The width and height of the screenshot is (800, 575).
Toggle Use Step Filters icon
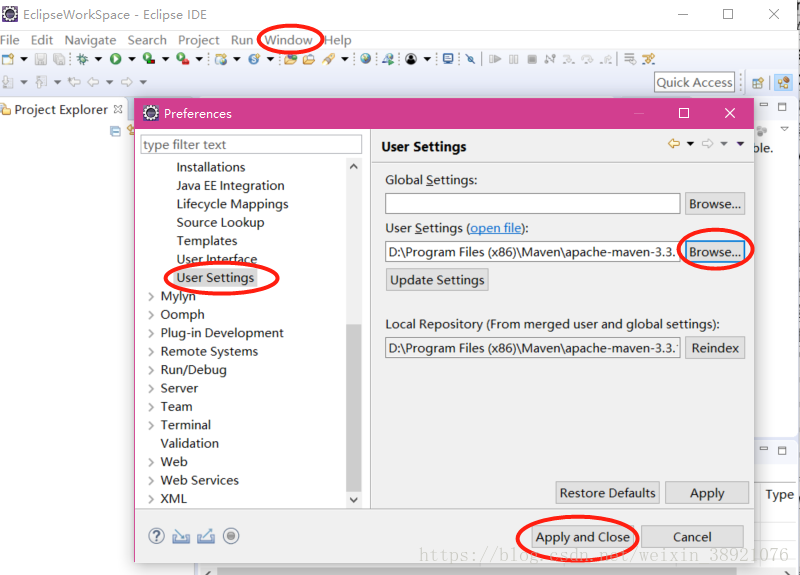click(x=648, y=59)
